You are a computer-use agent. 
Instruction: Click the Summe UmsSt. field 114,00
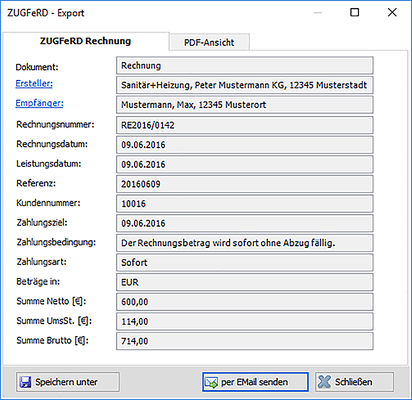tap(245, 322)
